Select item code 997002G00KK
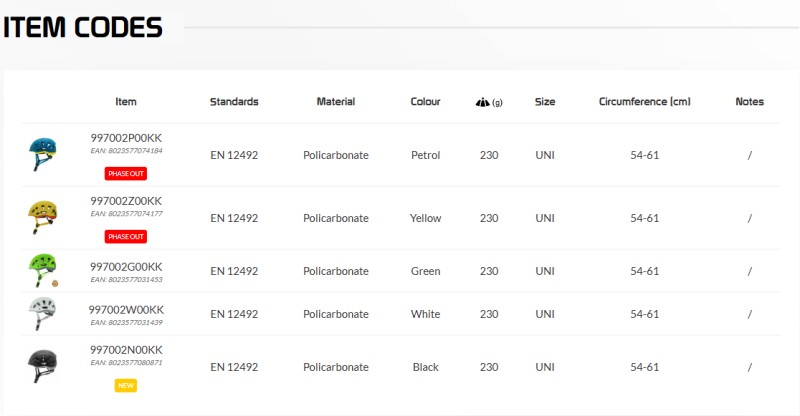 126,267
